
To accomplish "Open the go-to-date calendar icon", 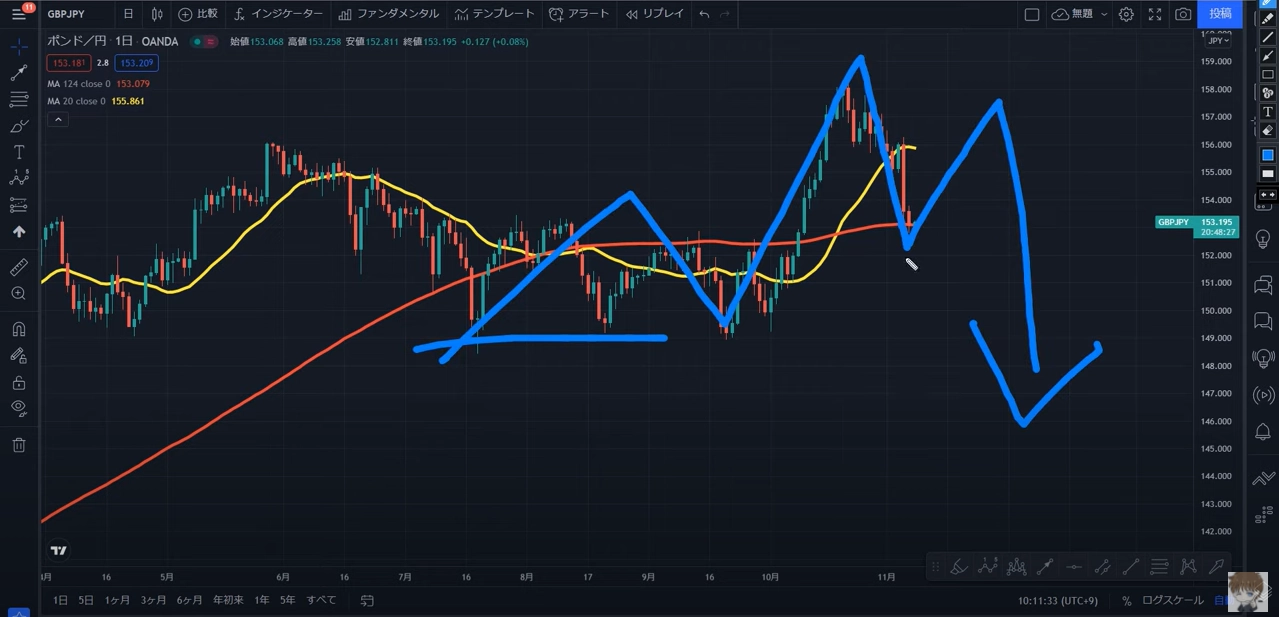I will [367, 600].
